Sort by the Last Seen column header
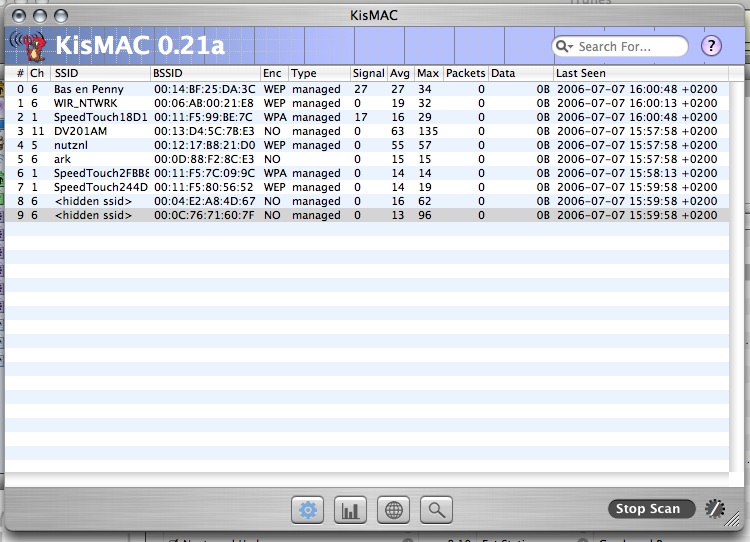Viewport: 750px width, 542px height. pos(641,73)
